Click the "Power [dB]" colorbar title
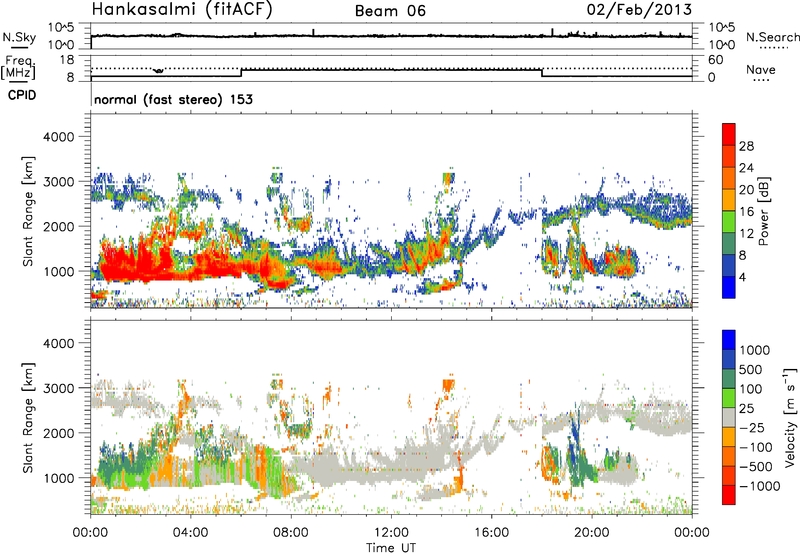Screen dimensions: 800x554 [x=764, y=211]
